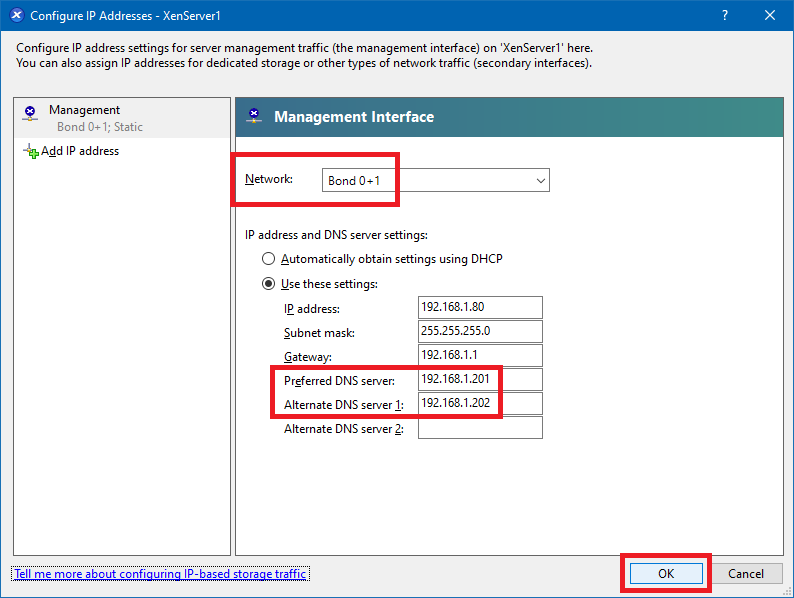The width and height of the screenshot is (794, 598).
Task: Click the Preferred DNS server field
Action: (480, 380)
